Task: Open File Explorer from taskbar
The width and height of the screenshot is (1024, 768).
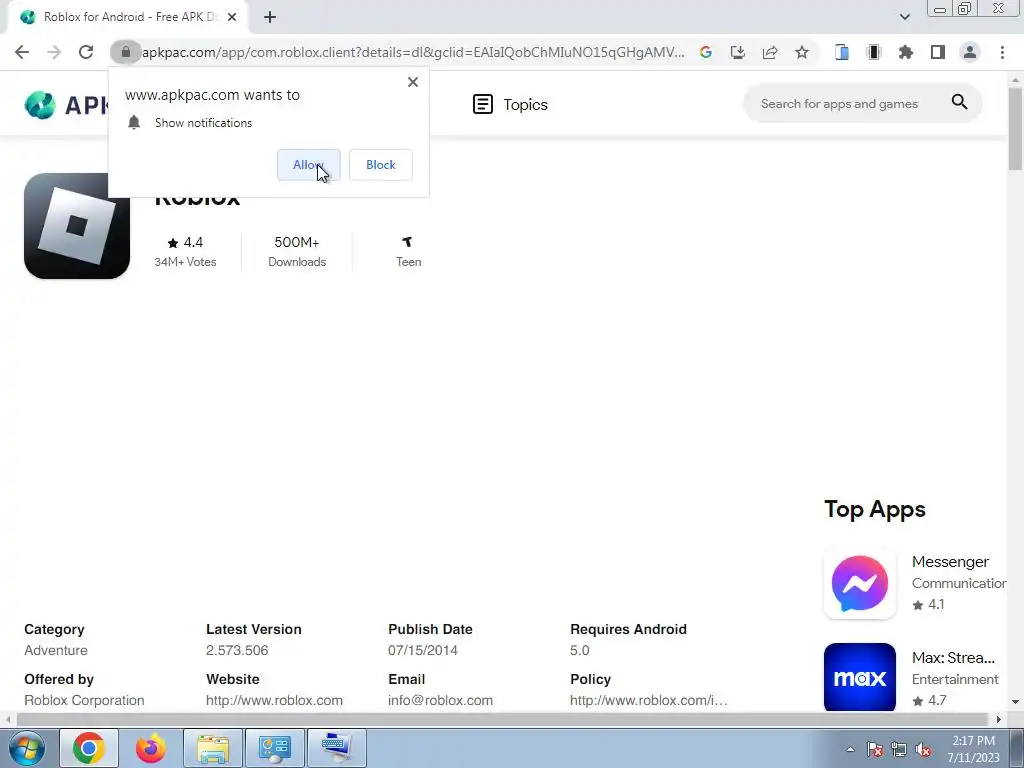Action: [213, 748]
